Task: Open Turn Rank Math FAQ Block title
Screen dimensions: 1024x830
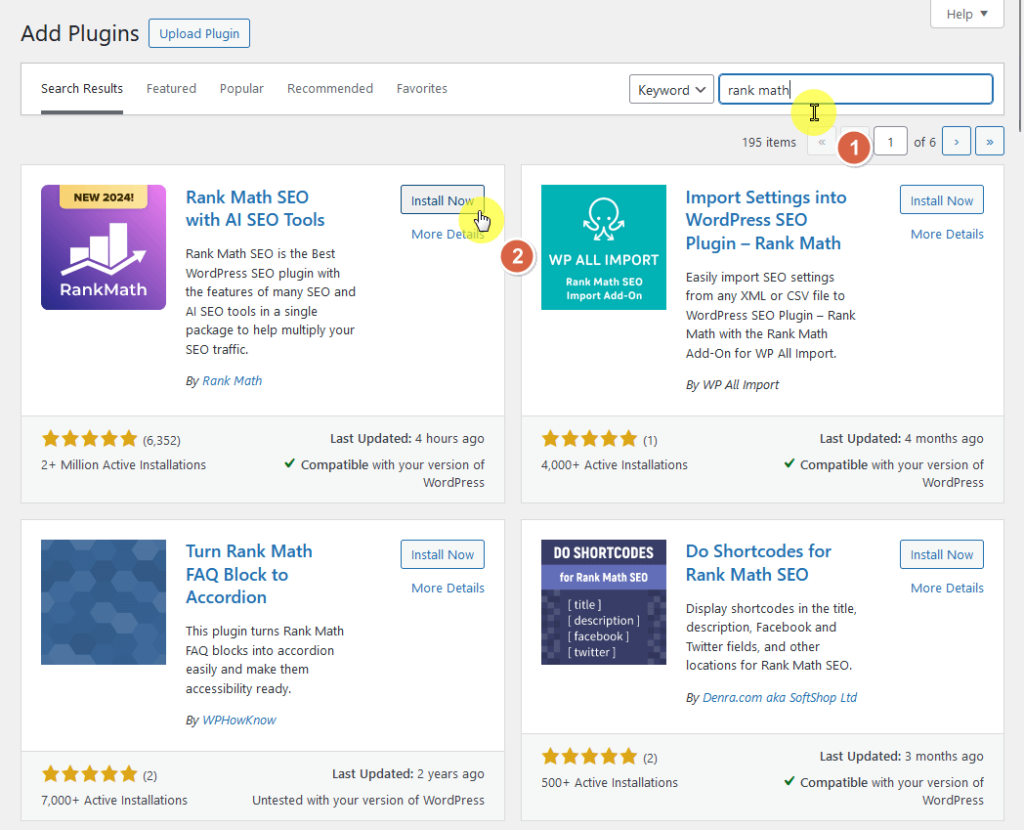Action: 249,574
